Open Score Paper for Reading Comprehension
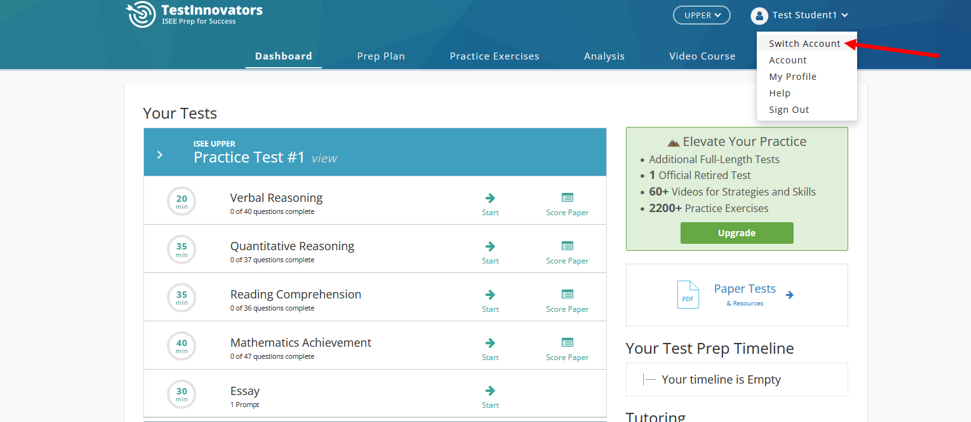This screenshot has height=422, width=971. coord(567,301)
